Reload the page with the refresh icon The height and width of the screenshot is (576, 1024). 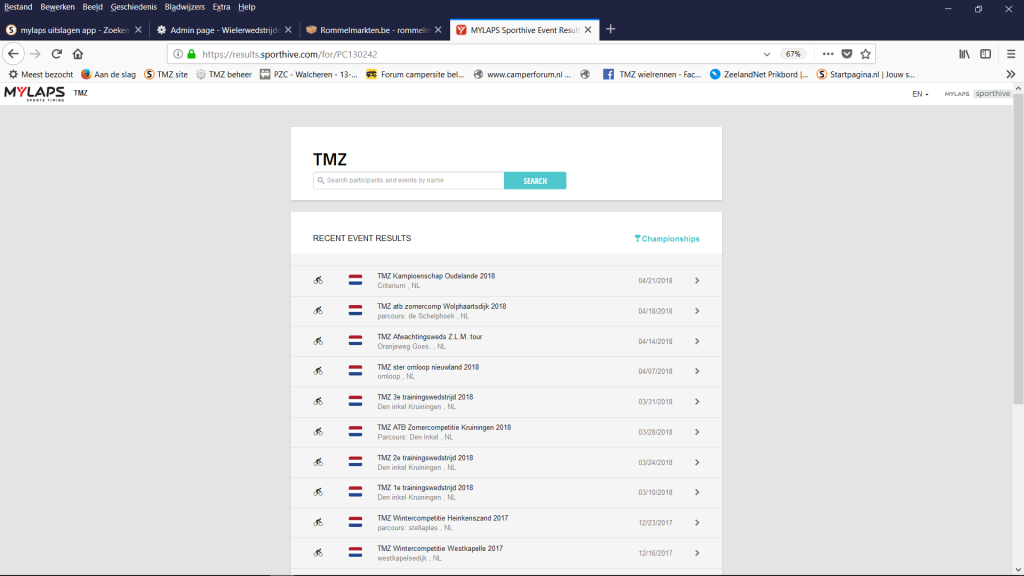pyautogui.click(x=56, y=54)
